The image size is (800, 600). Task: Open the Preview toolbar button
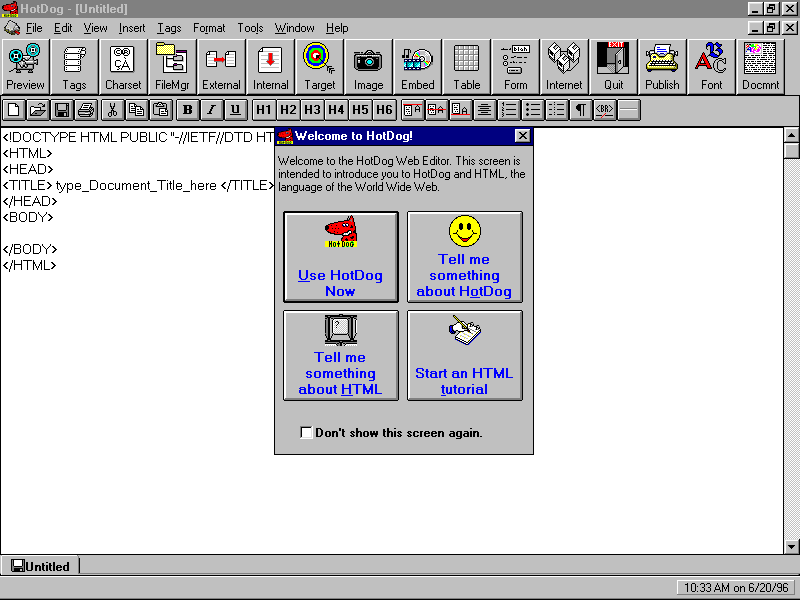(x=26, y=67)
